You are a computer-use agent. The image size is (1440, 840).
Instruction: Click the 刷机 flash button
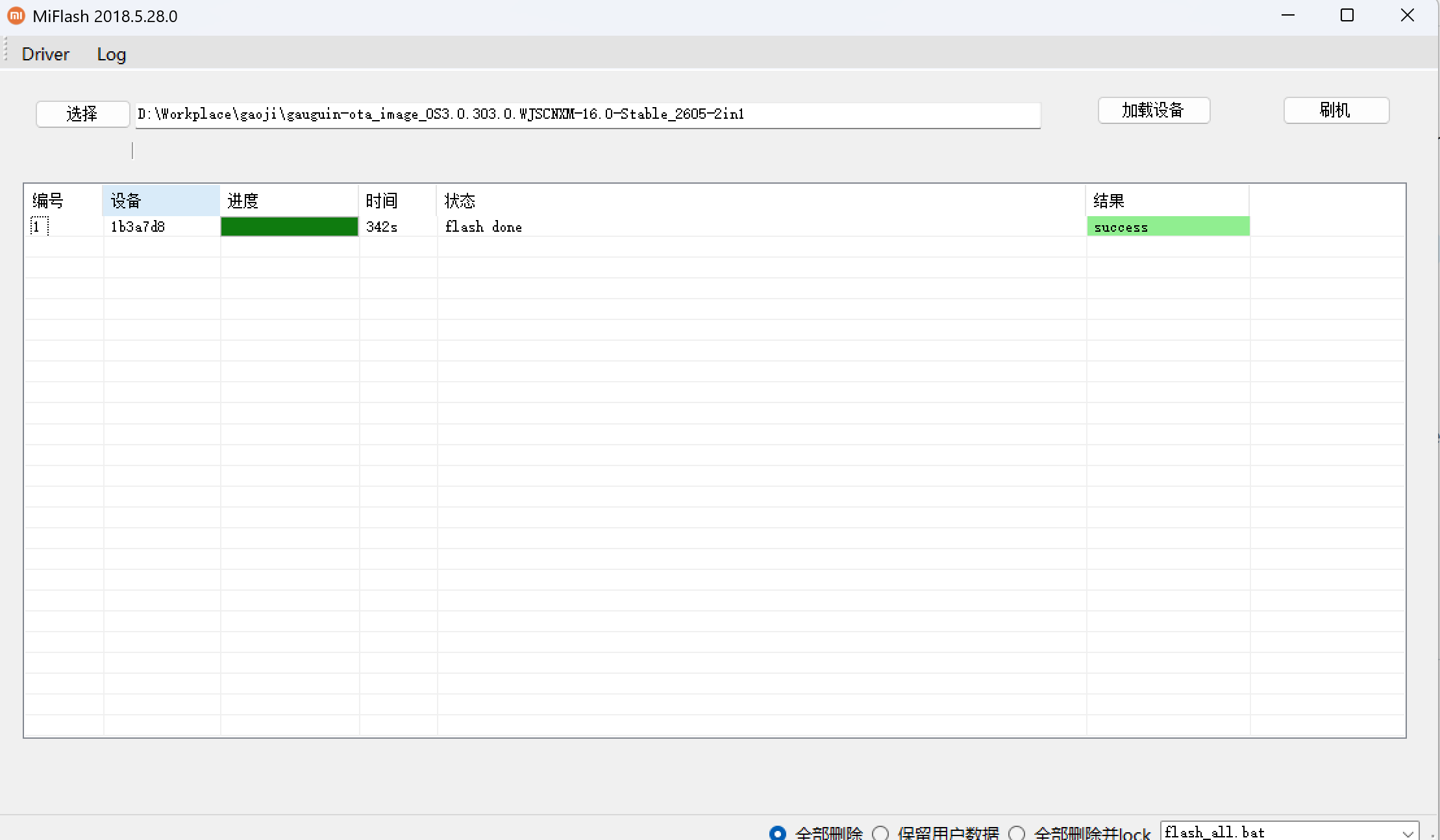point(1336,110)
